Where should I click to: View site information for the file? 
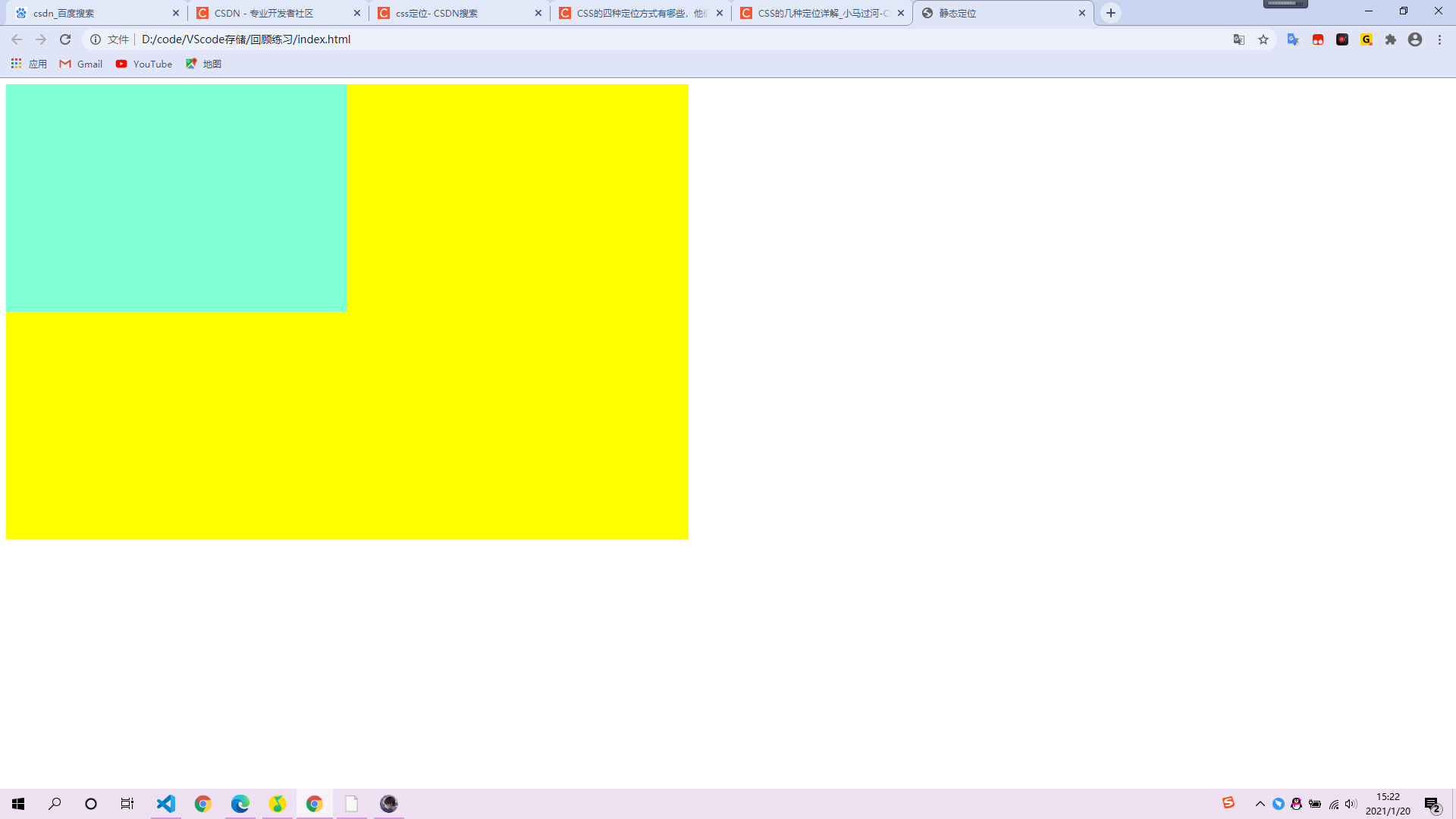(x=96, y=39)
